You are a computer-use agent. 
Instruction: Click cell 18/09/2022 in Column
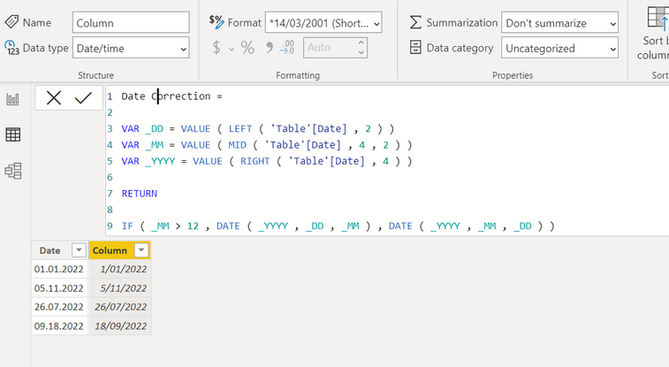tap(120, 326)
